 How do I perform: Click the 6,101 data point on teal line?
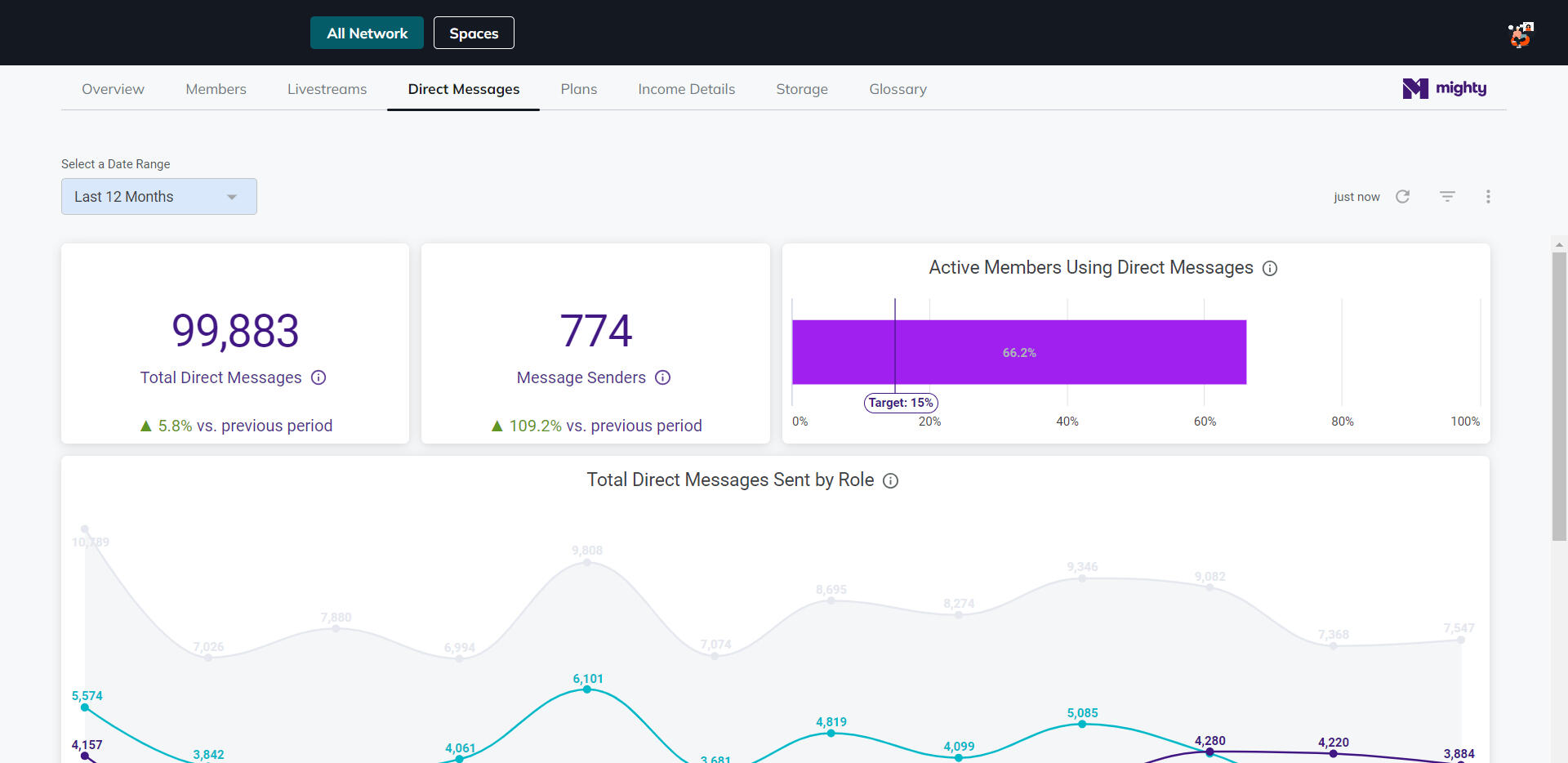coord(587,689)
